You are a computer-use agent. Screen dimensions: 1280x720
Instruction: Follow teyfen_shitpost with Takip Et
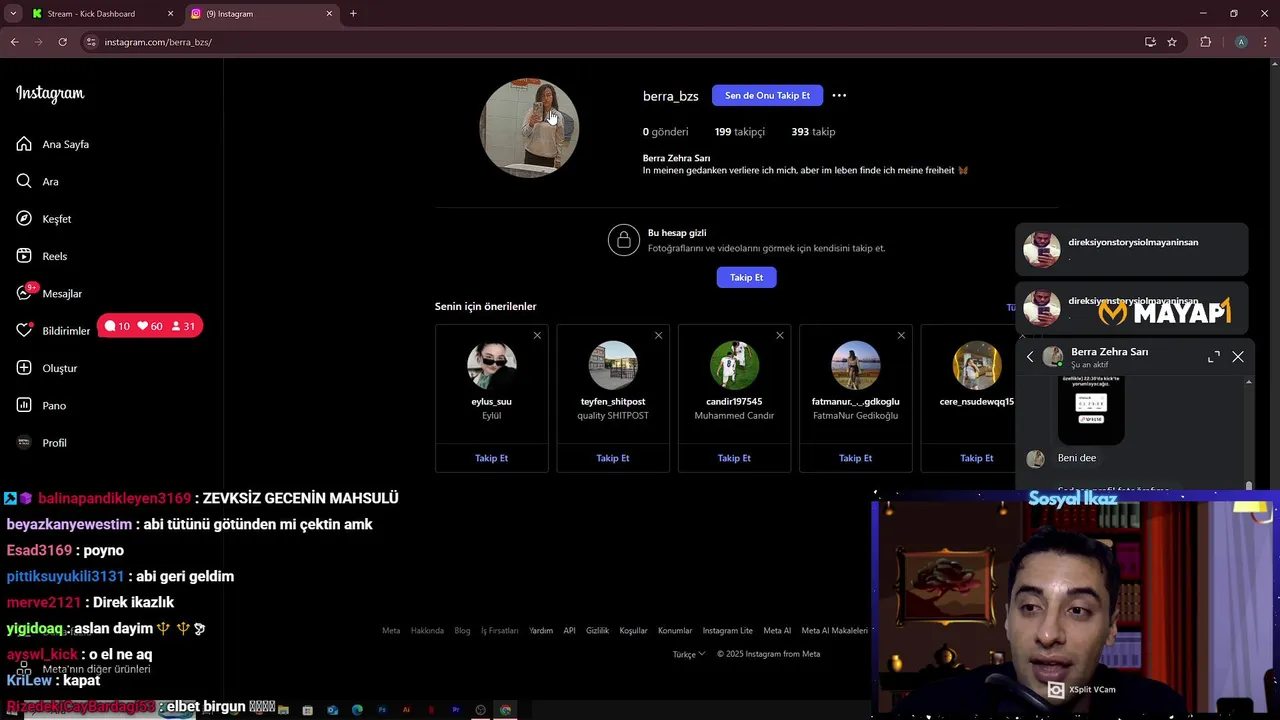[x=613, y=458]
